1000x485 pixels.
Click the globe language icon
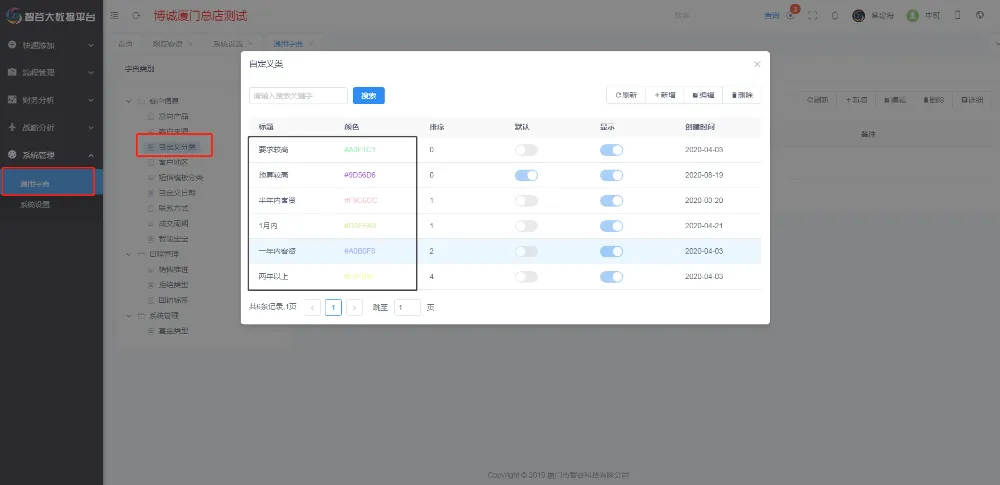(979, 15)
